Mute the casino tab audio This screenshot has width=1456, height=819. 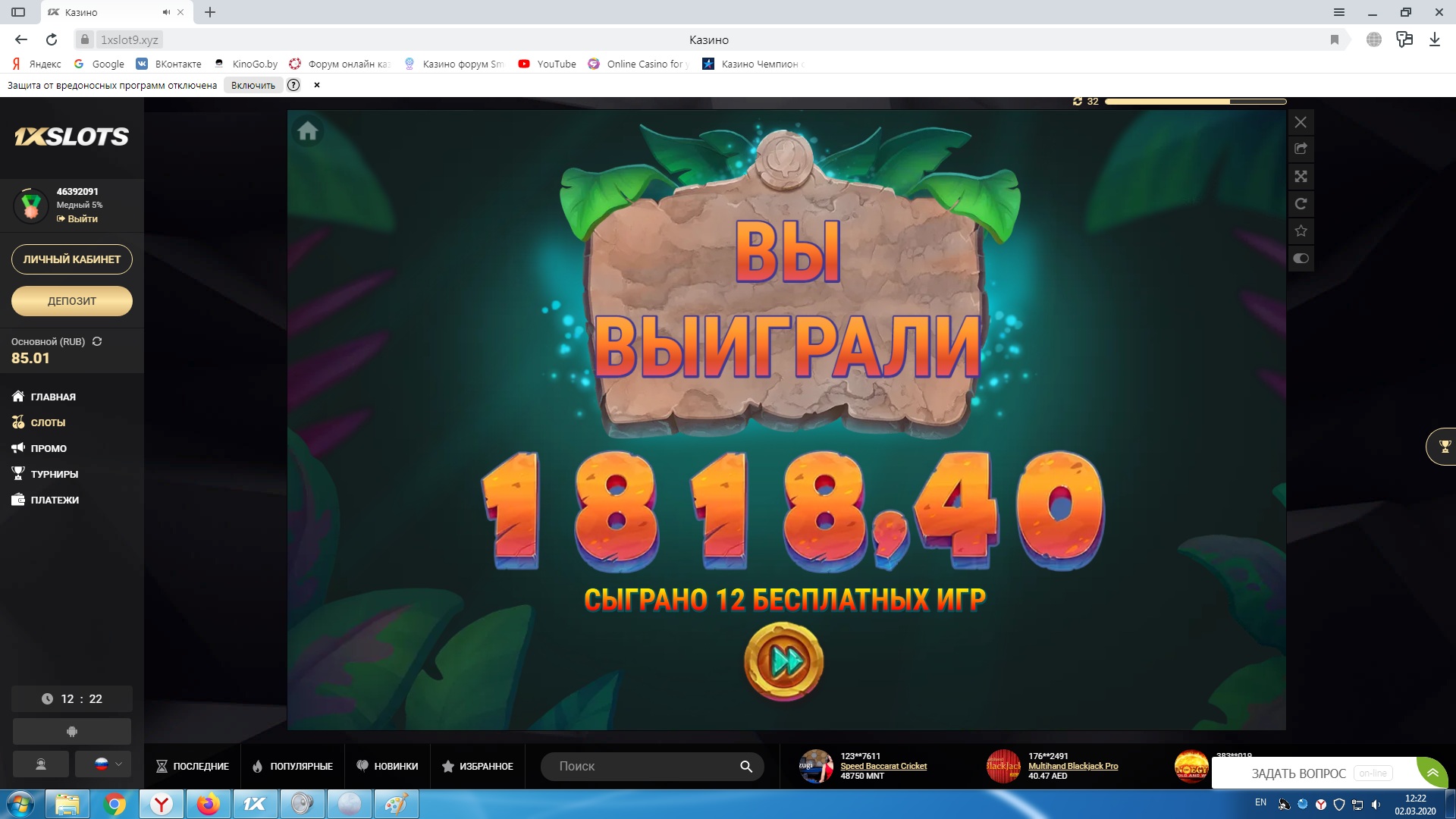(x=165, y=12)
